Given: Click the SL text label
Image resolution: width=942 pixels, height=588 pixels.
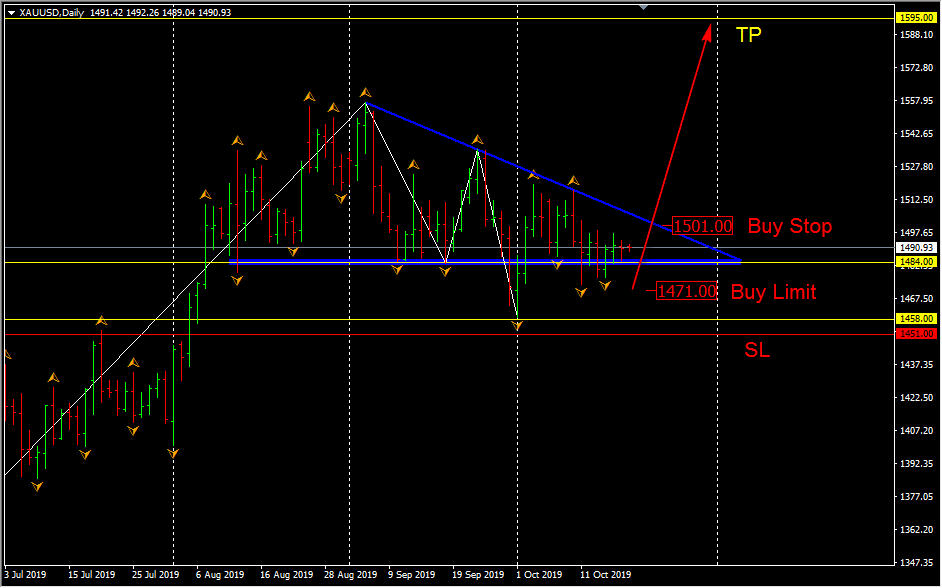Looking at the screenshot, I should (757, 350).
